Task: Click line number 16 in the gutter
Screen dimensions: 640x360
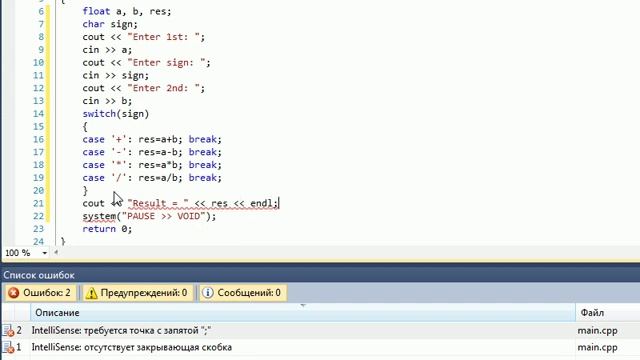Action: [x=38, y=140]
